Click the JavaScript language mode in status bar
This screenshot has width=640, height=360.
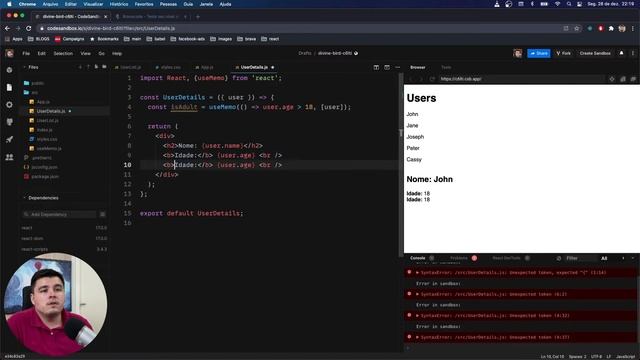[x=624, y=357]
